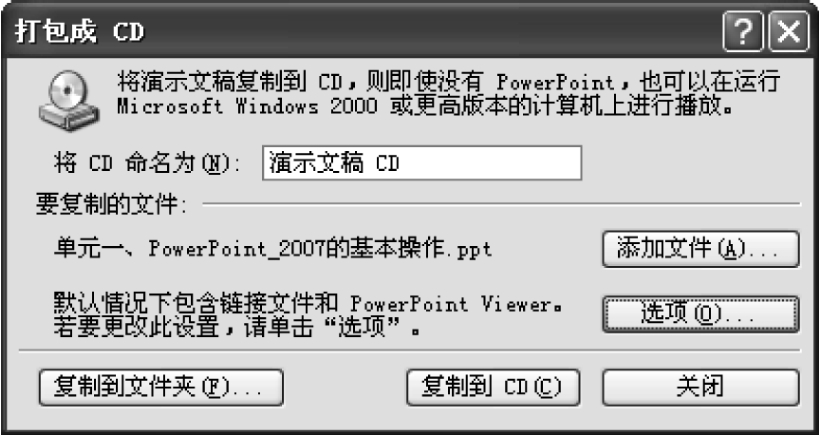
Task: Click the question mark help button
Action: click(743, 32)
